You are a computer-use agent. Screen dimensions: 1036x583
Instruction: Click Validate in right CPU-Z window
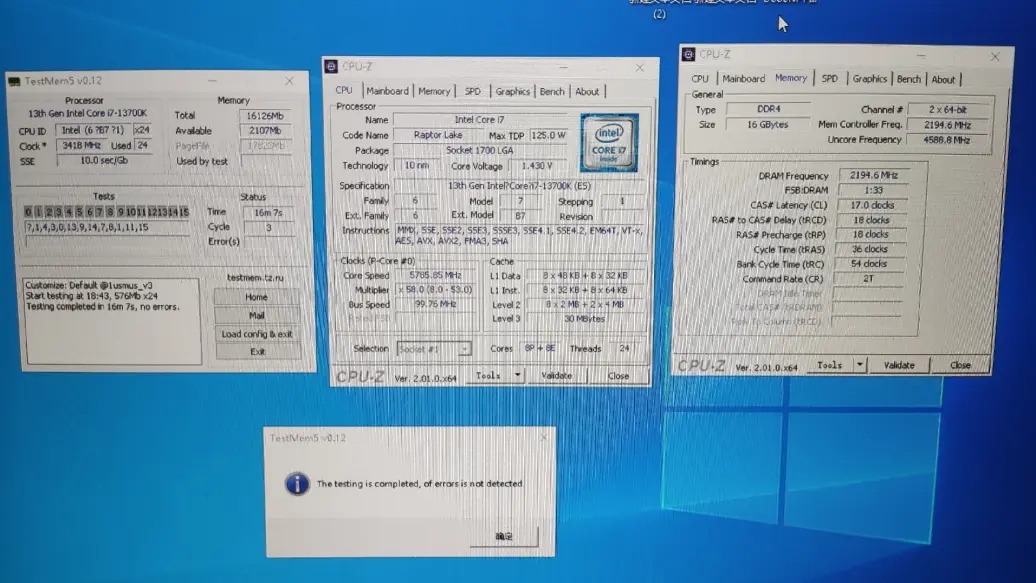point(899,365)
